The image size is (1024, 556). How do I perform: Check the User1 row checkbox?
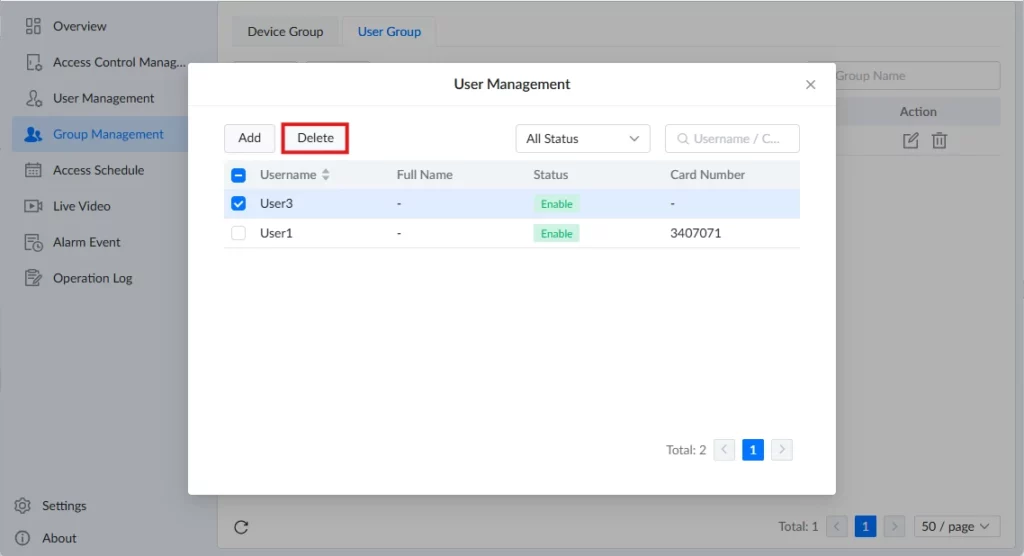238,233
